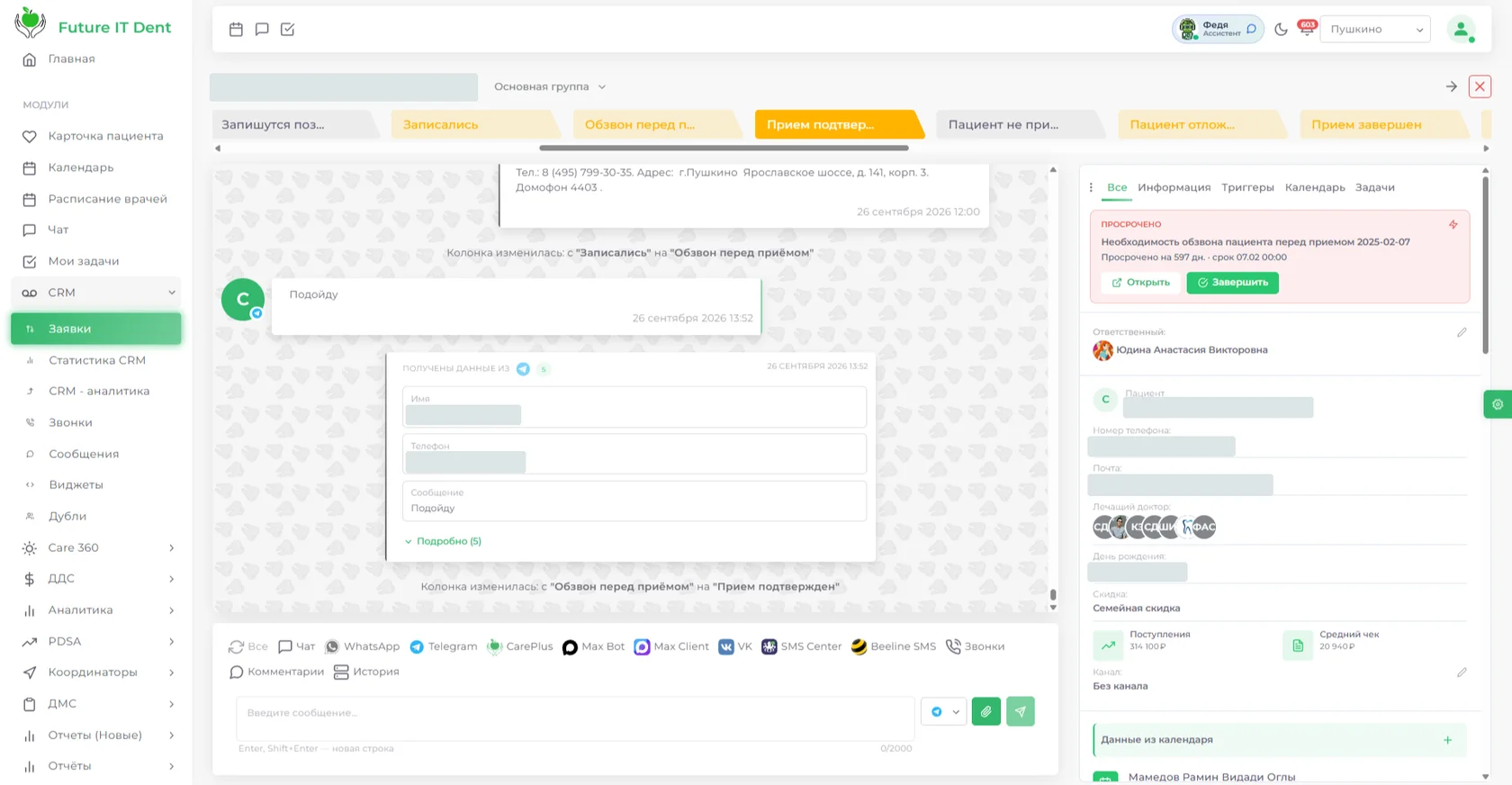Select the VK channel filter

[x=735, y=646]
